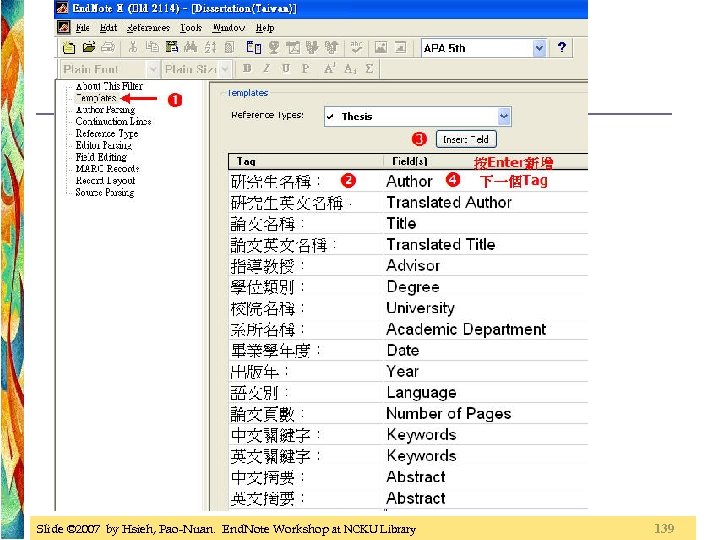
Task: Click the Insert Object icon next to picture
Action: click(x=400, y=47)
